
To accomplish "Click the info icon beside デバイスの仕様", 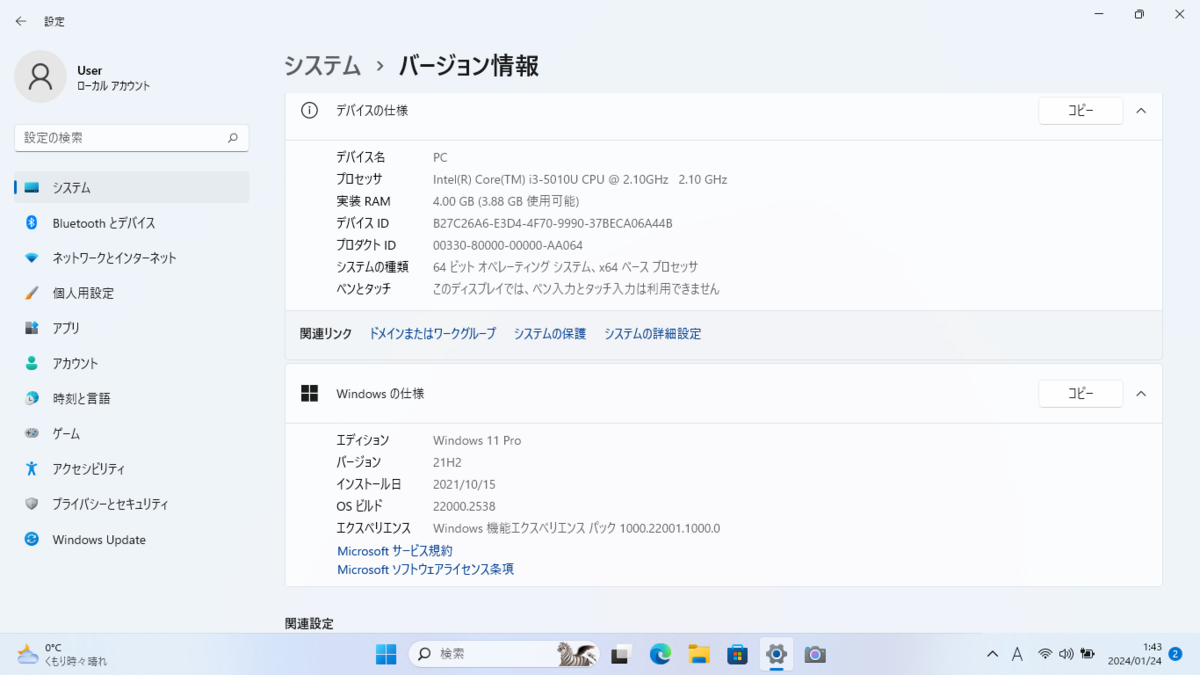I will click(310, 110).
